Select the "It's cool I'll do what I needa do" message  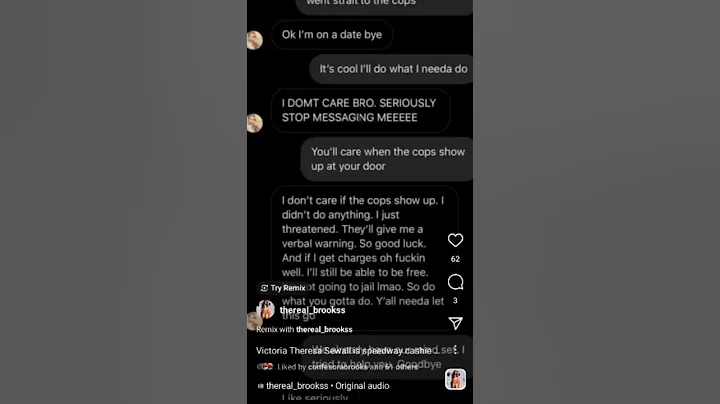click(x=391, y=69)
